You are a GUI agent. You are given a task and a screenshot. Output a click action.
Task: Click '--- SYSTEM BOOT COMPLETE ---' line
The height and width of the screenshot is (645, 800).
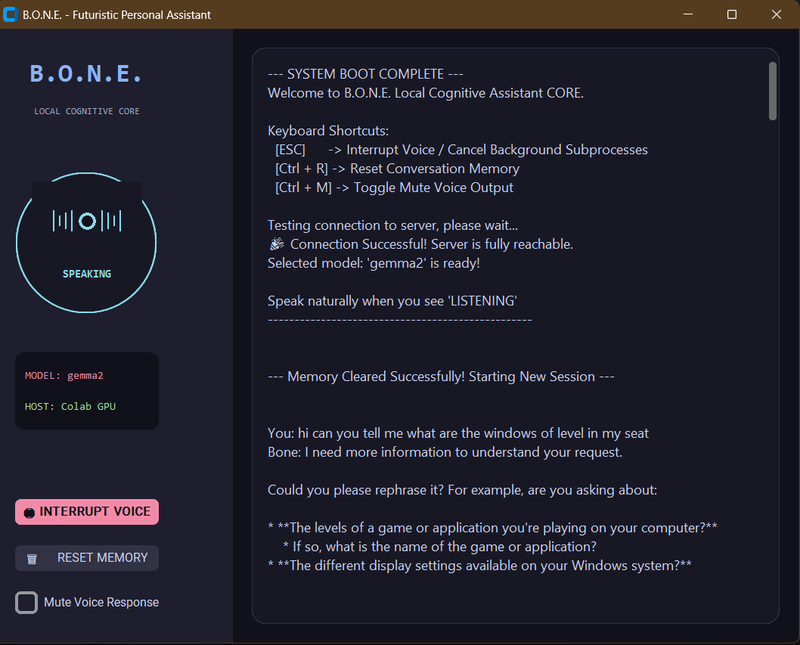pos(365,74)
